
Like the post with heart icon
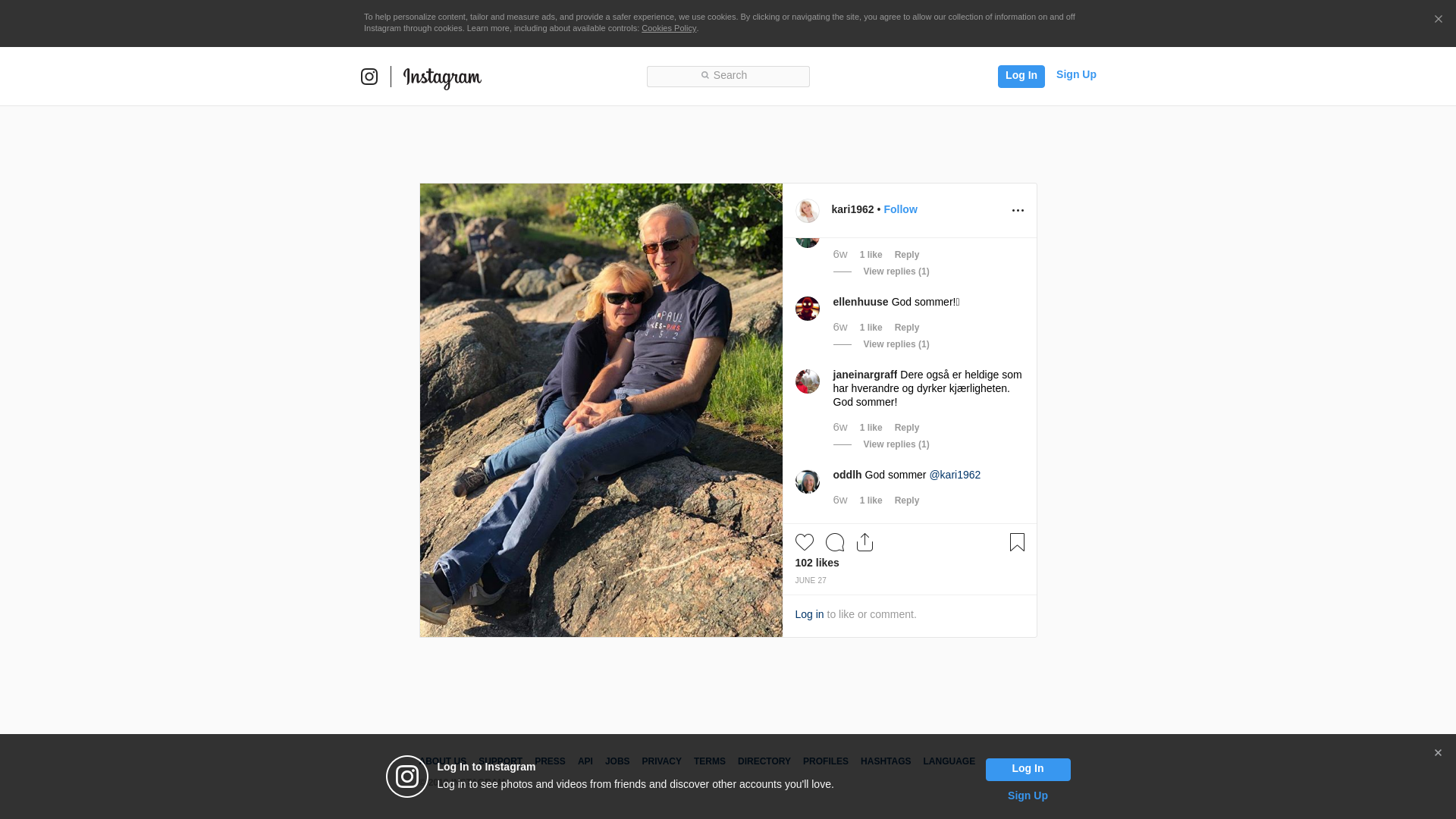[x=805, y=542]
